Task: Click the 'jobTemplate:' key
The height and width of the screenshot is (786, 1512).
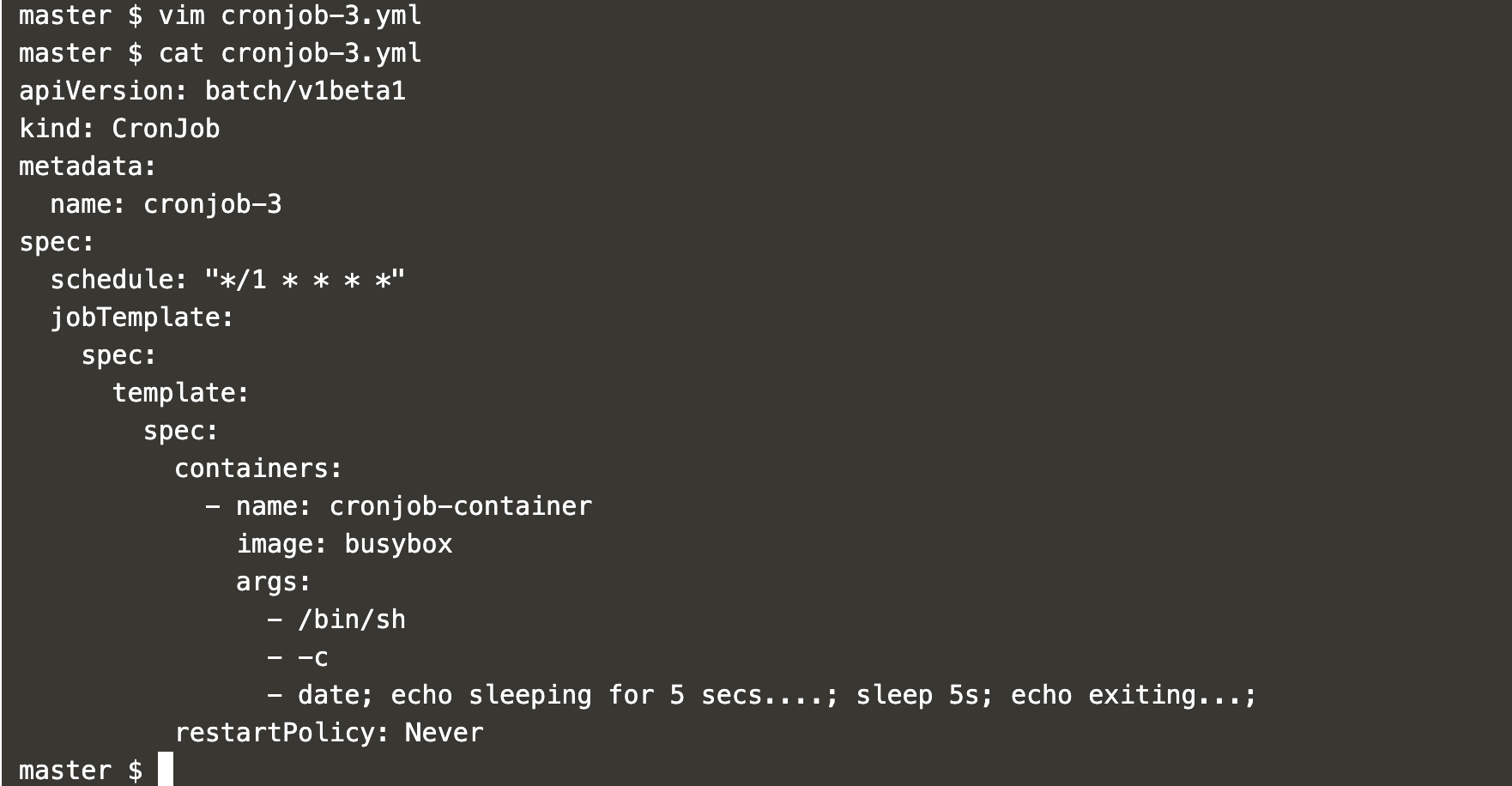Action: point(142,317)
